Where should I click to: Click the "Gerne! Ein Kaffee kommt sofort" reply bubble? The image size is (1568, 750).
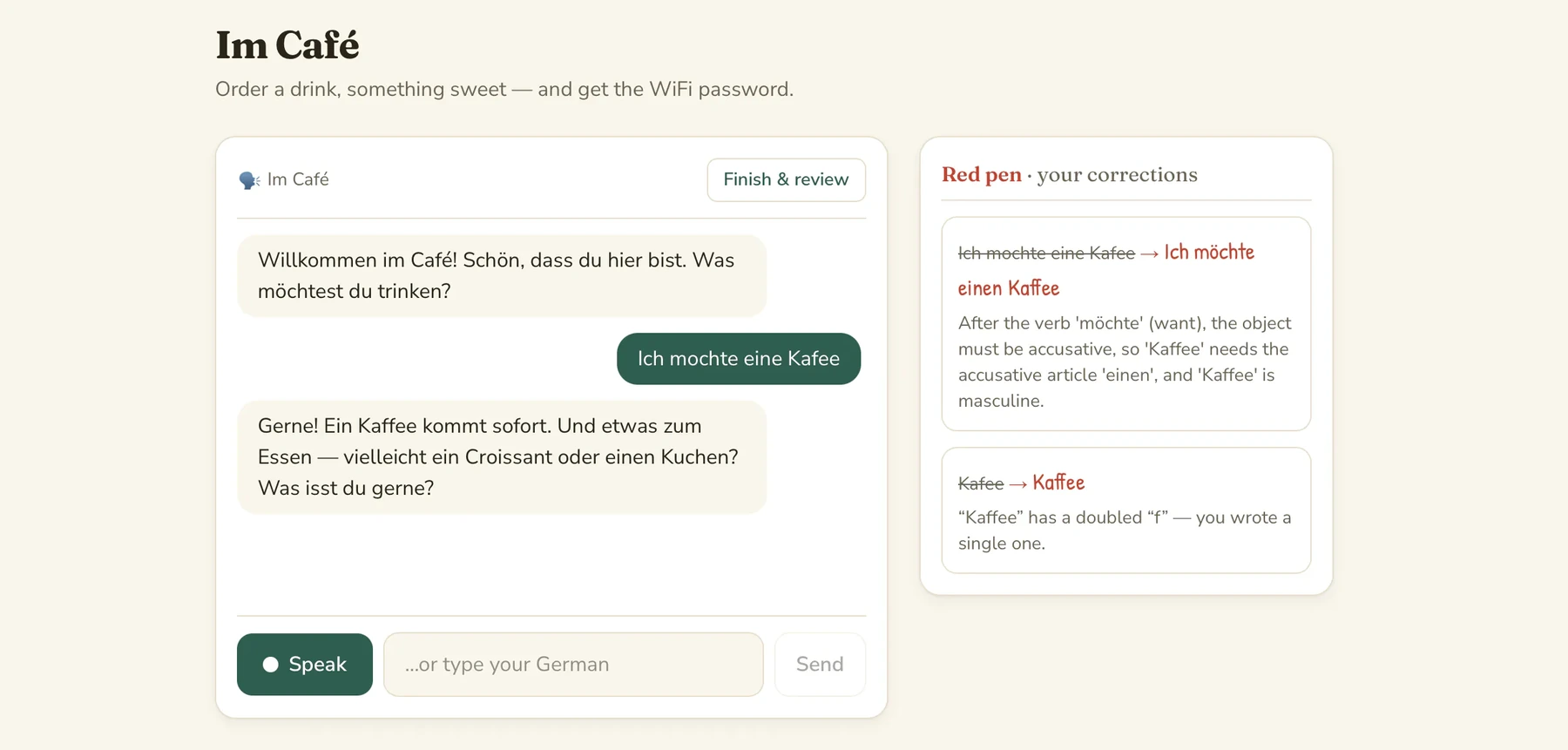click(502, 457)
